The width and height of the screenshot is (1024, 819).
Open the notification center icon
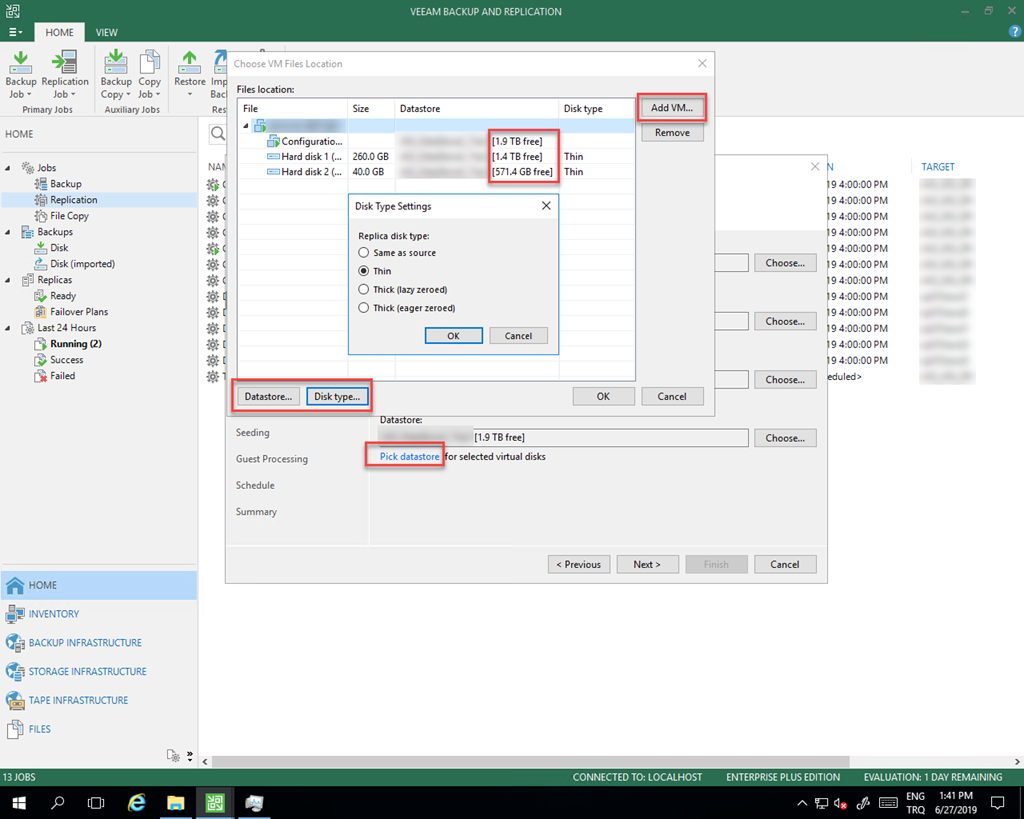coord(997,803)
